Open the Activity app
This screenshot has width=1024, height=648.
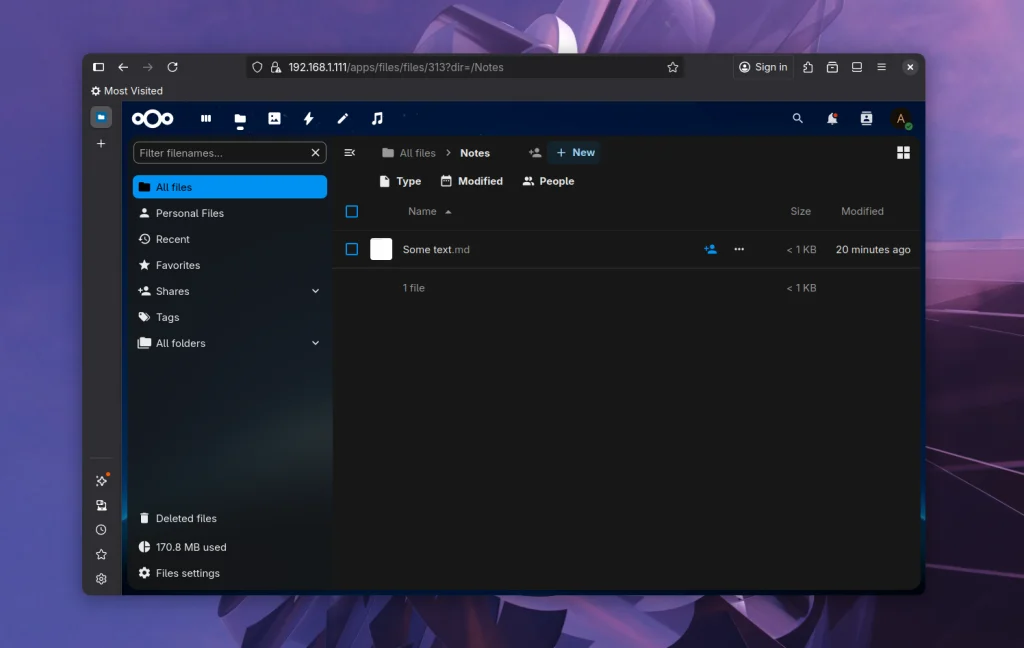[x=308, y=119]
